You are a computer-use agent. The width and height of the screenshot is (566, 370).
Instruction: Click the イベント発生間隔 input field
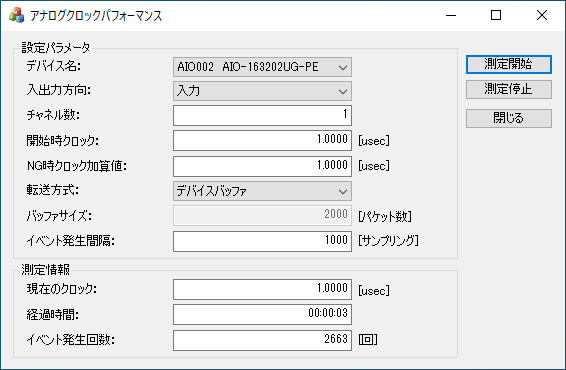(262, 241)
